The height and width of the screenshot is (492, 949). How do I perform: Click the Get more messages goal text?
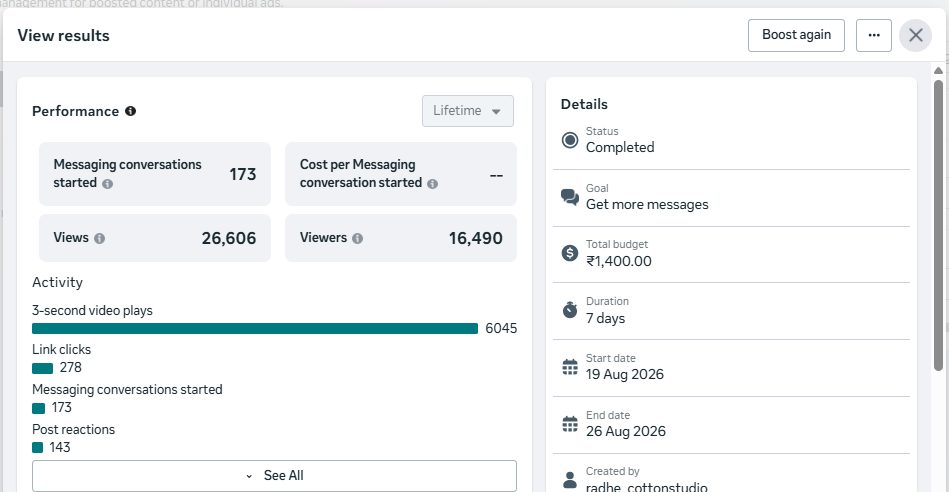(x=647, y=205)
